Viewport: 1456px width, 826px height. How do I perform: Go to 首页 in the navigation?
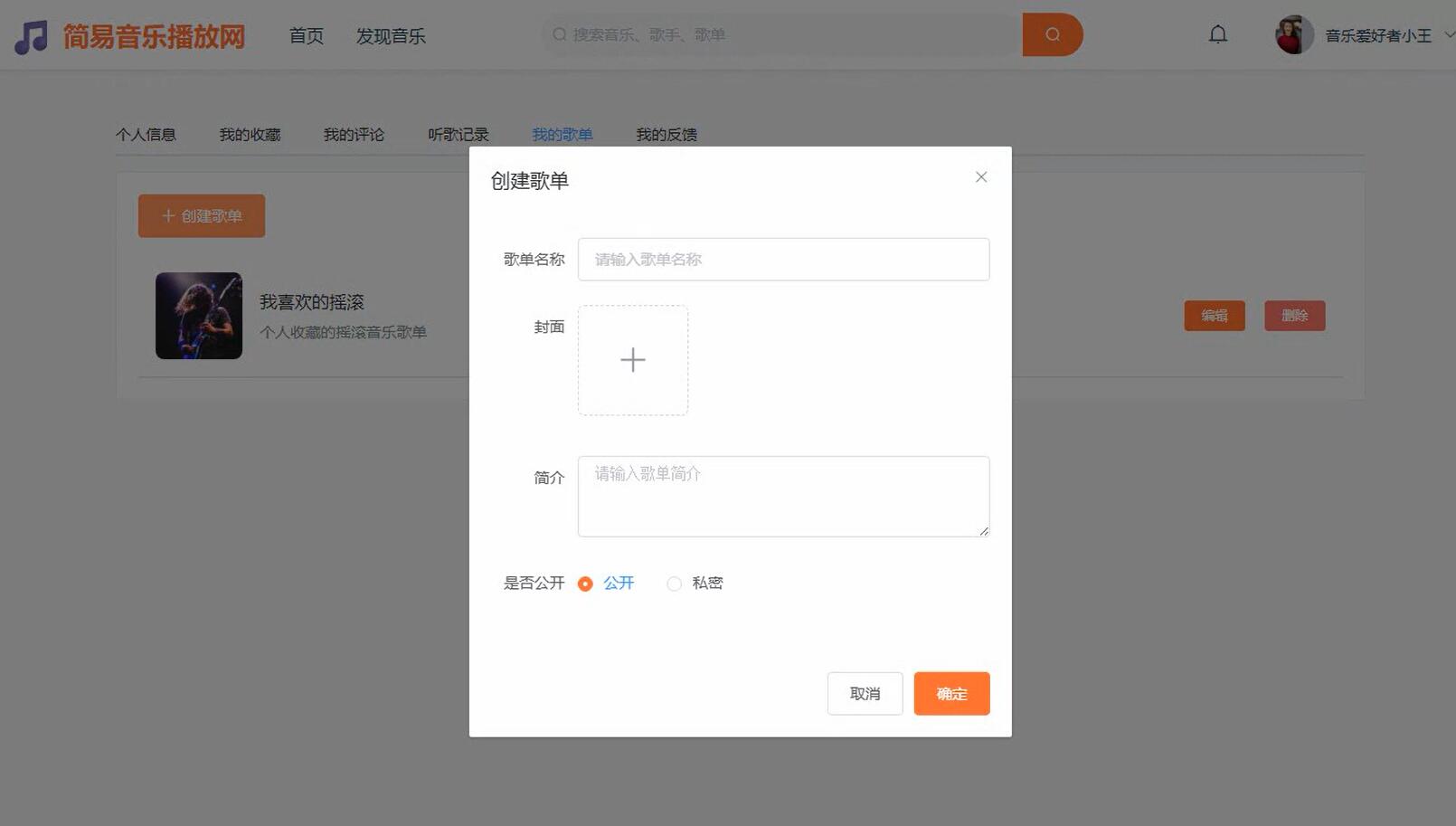[307, 36]
